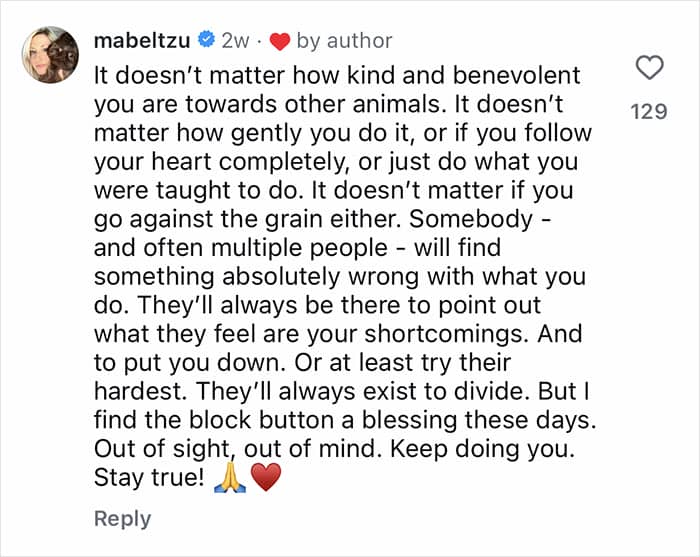Open the mabeltzu username link
This screenshot has width=700, height=557.
tap(142, 41)
